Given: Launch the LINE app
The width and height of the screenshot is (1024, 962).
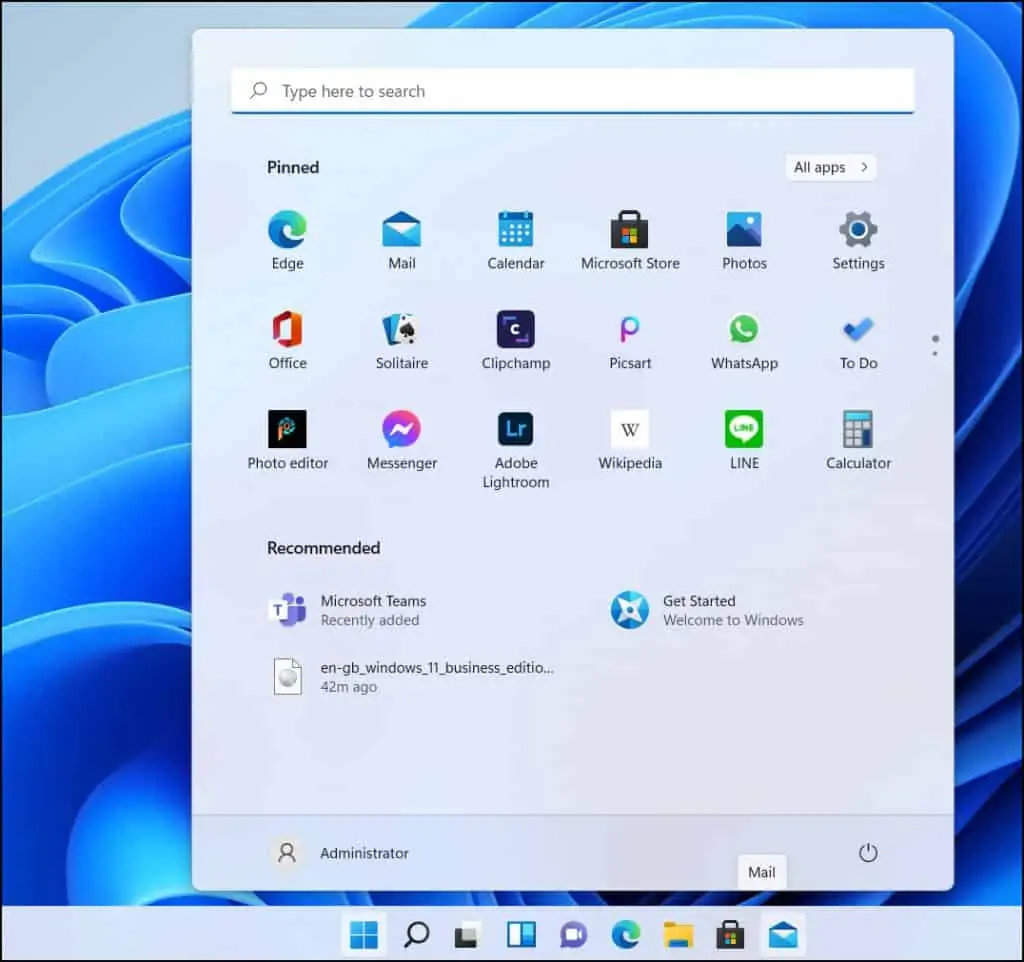Looking at the screenshot, I should 744,440.
